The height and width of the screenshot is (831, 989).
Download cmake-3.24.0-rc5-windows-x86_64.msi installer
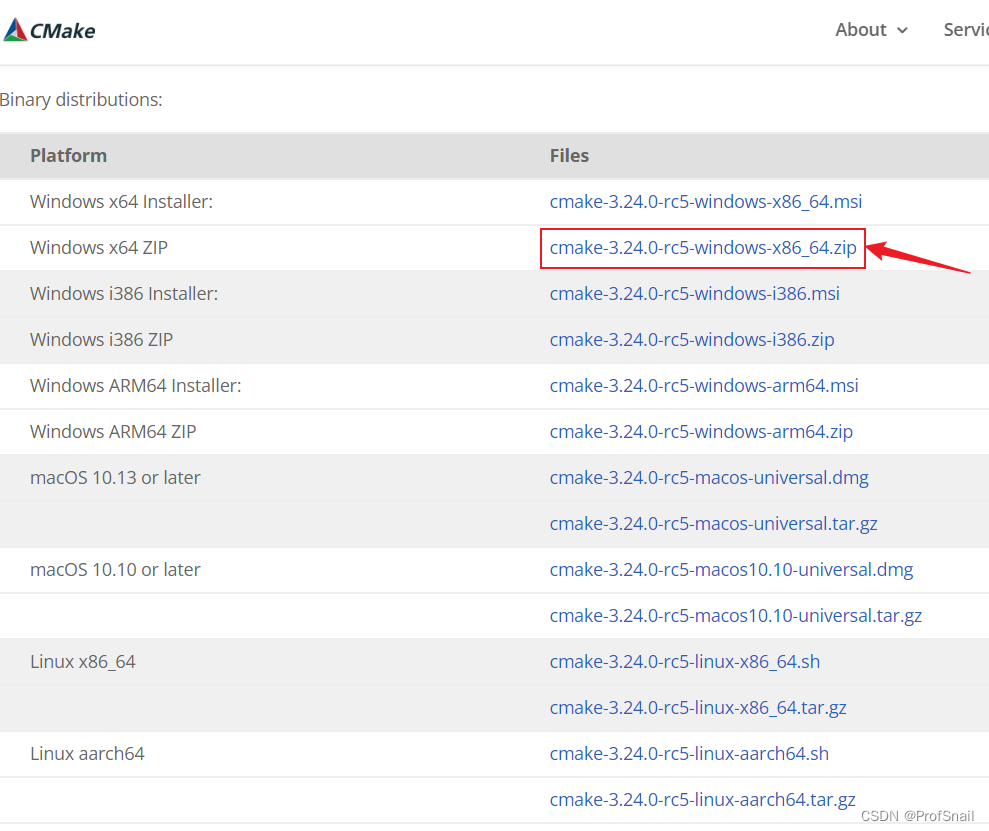click(x=705, y=201)
